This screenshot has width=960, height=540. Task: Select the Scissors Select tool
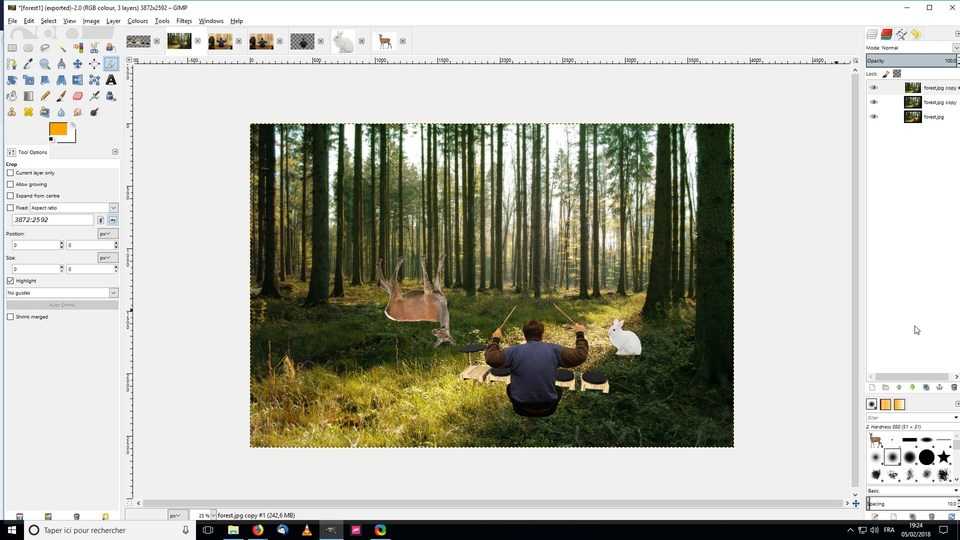click(94, 48)
